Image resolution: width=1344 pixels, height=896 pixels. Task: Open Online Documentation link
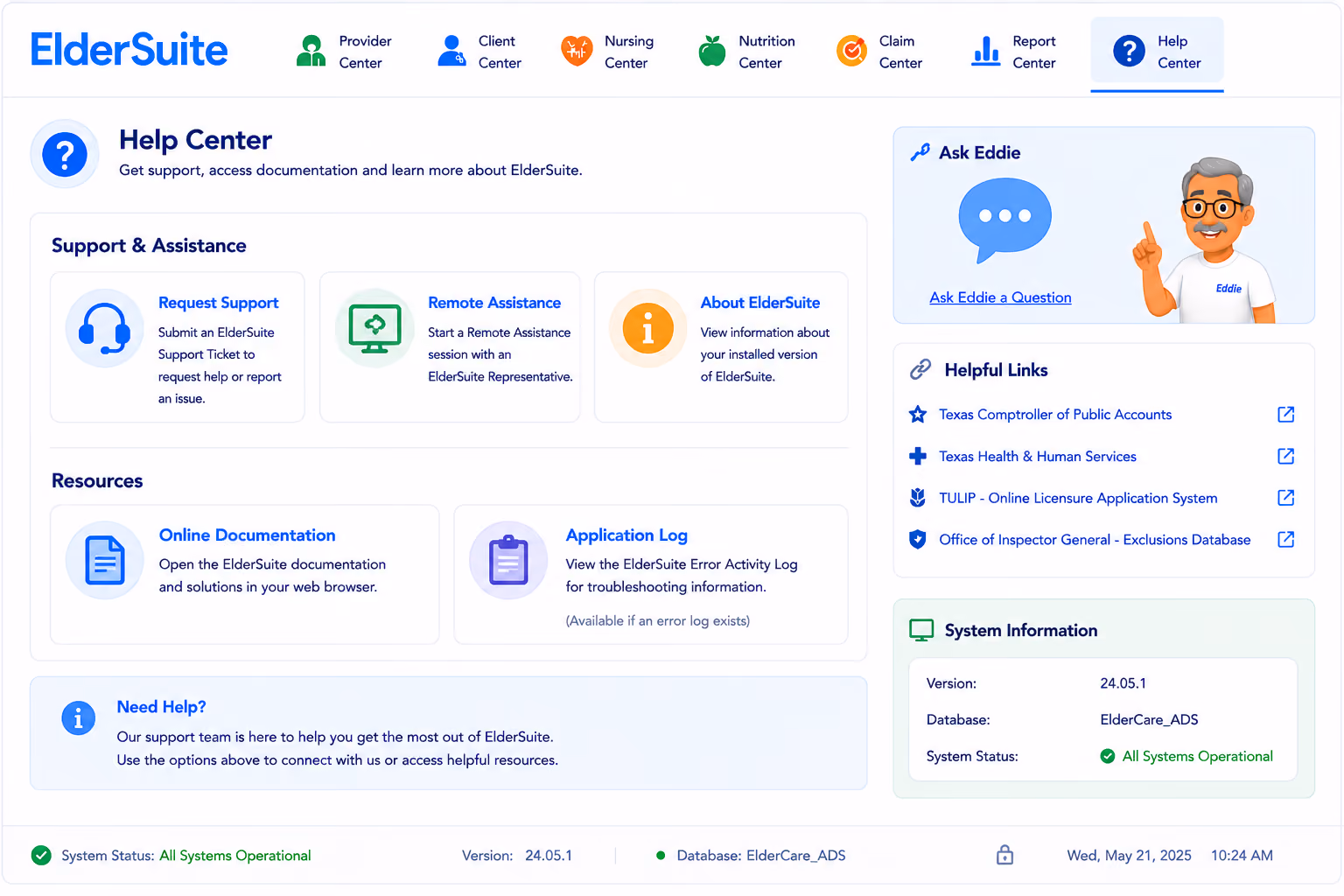pos(247,535)
